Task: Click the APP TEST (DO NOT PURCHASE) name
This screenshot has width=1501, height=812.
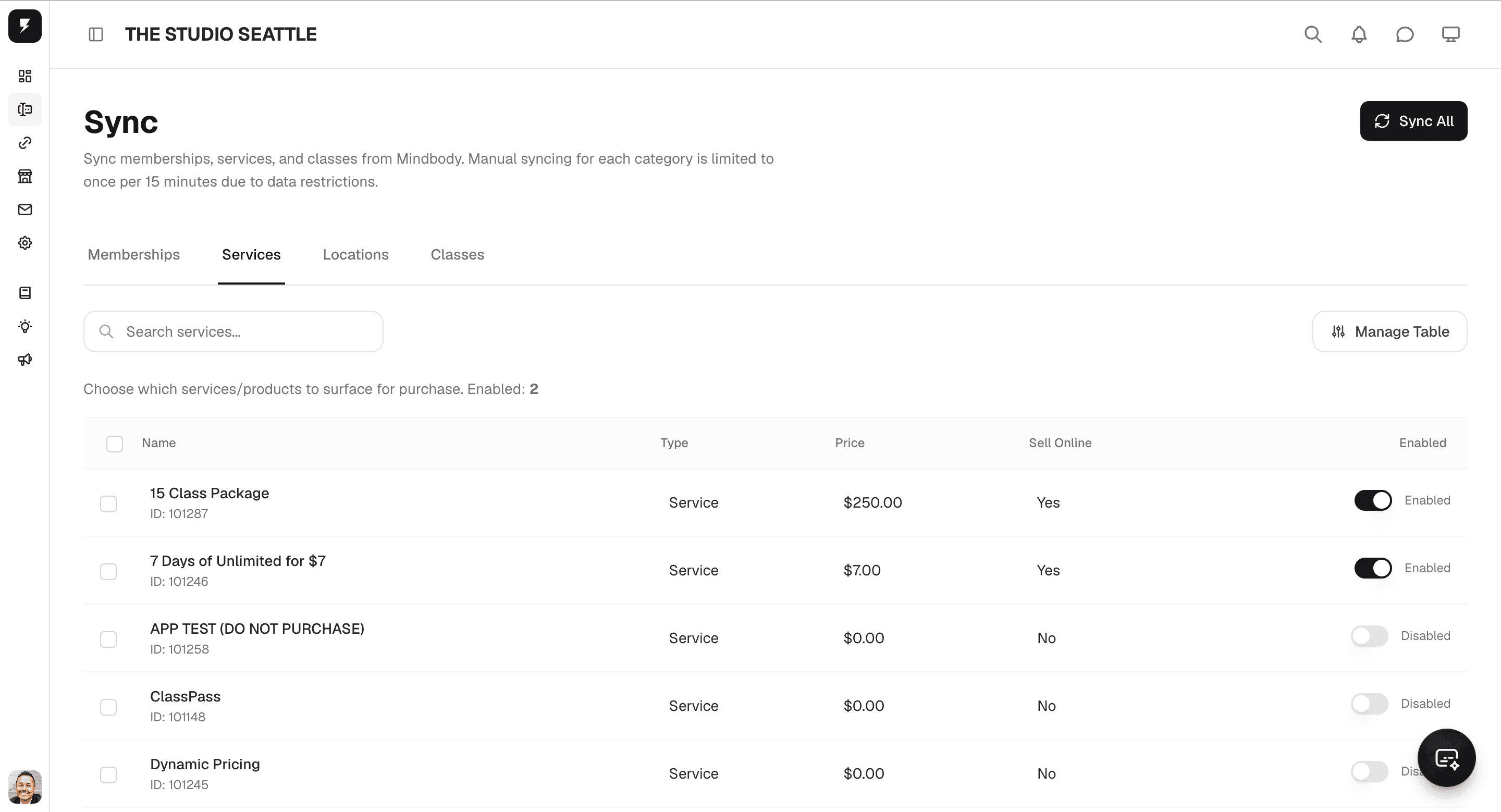Action: (257, 629)
